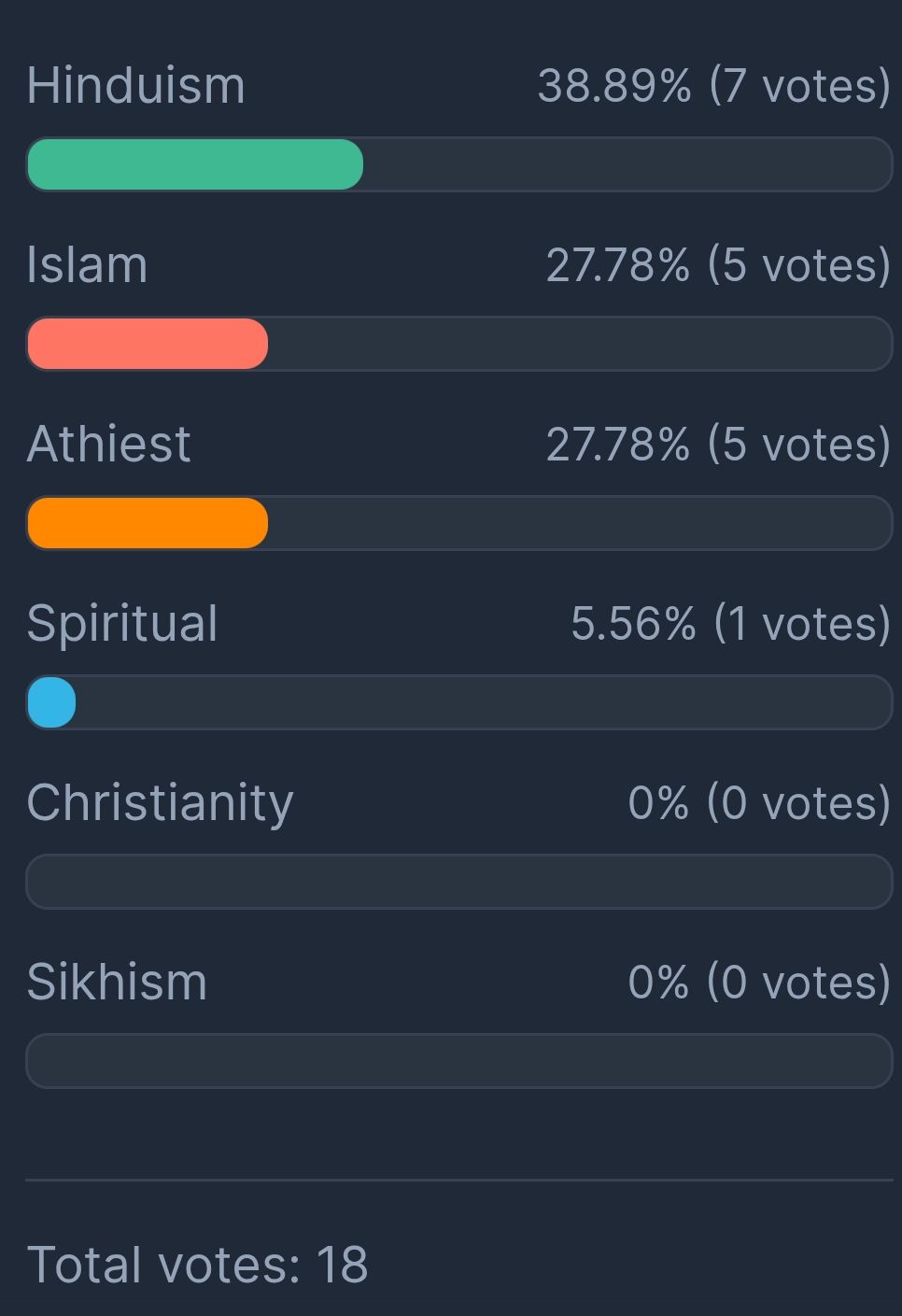Screen dimensions: 902x1316
Task: Select the Islam poll option label
Action: coord(87,265)
